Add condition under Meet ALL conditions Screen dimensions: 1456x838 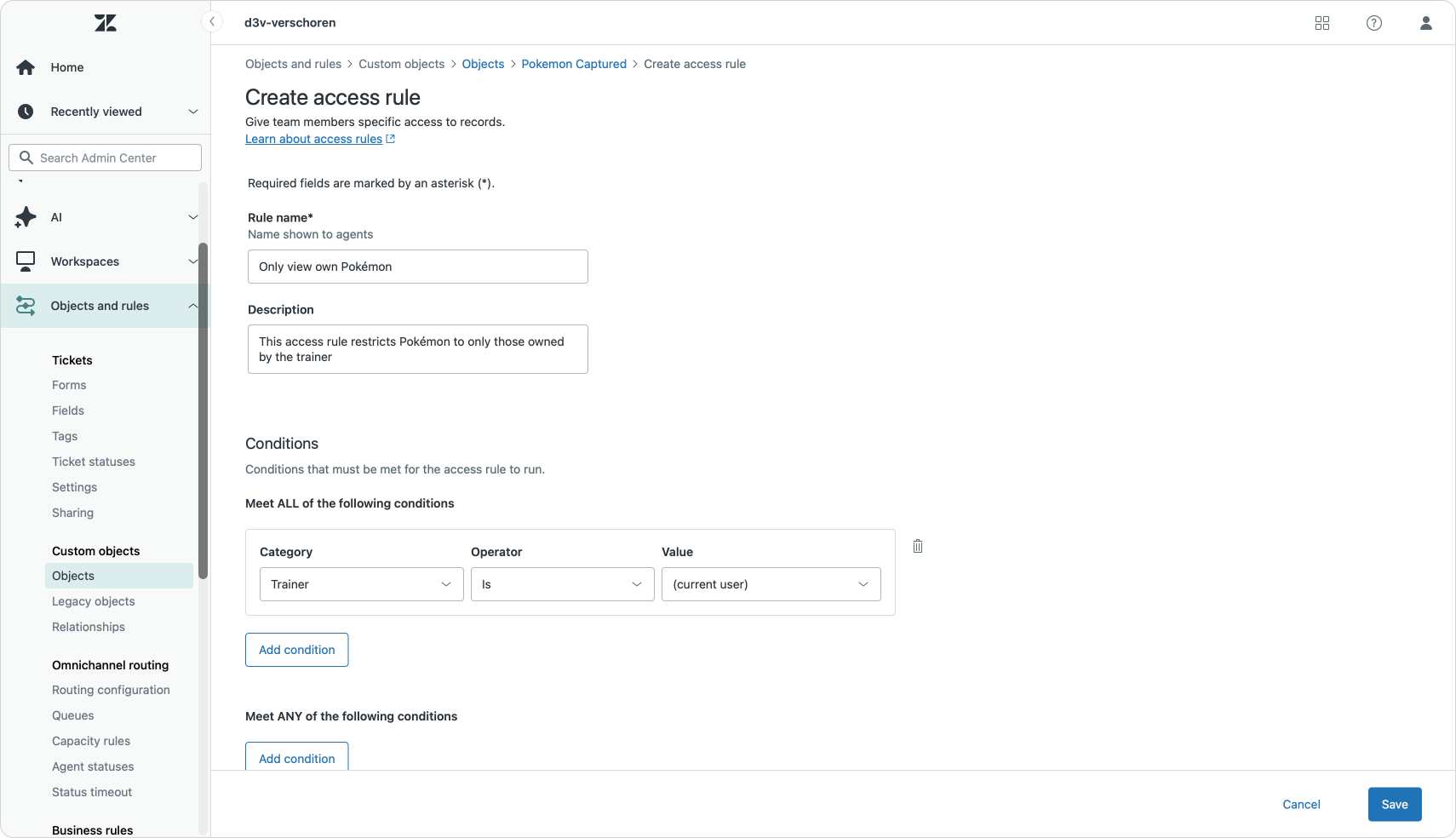tap(296, 650)
